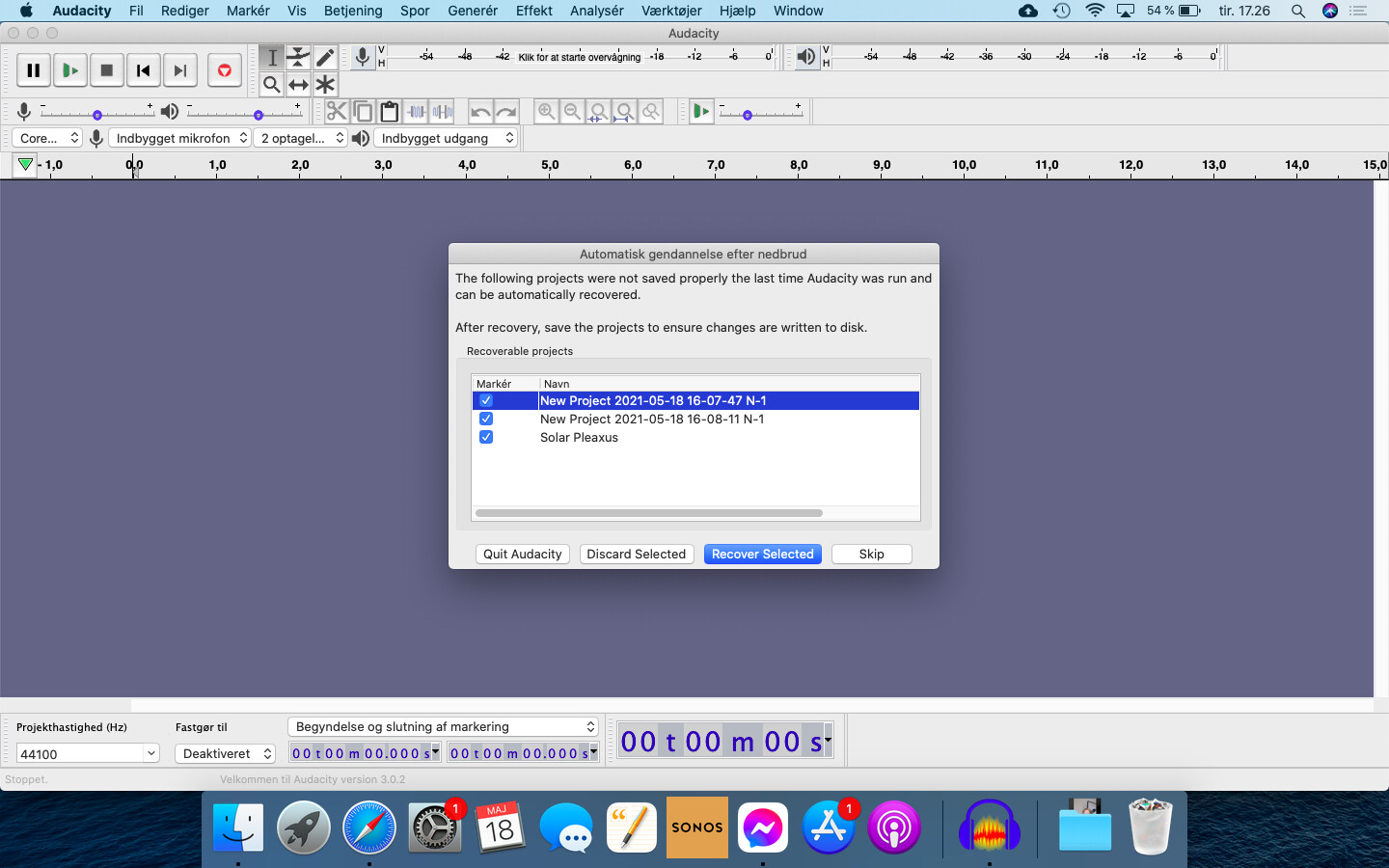The height and width of the screenshot is (868, 1389).
Task: Open Audacity in the Dock
Action: (x=990, y=827)
